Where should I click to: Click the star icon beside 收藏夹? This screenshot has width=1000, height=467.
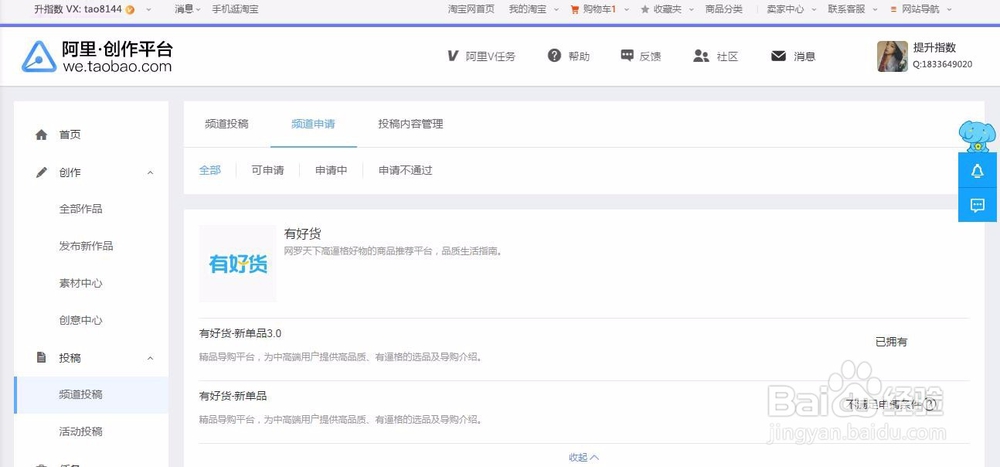[645, 10]
